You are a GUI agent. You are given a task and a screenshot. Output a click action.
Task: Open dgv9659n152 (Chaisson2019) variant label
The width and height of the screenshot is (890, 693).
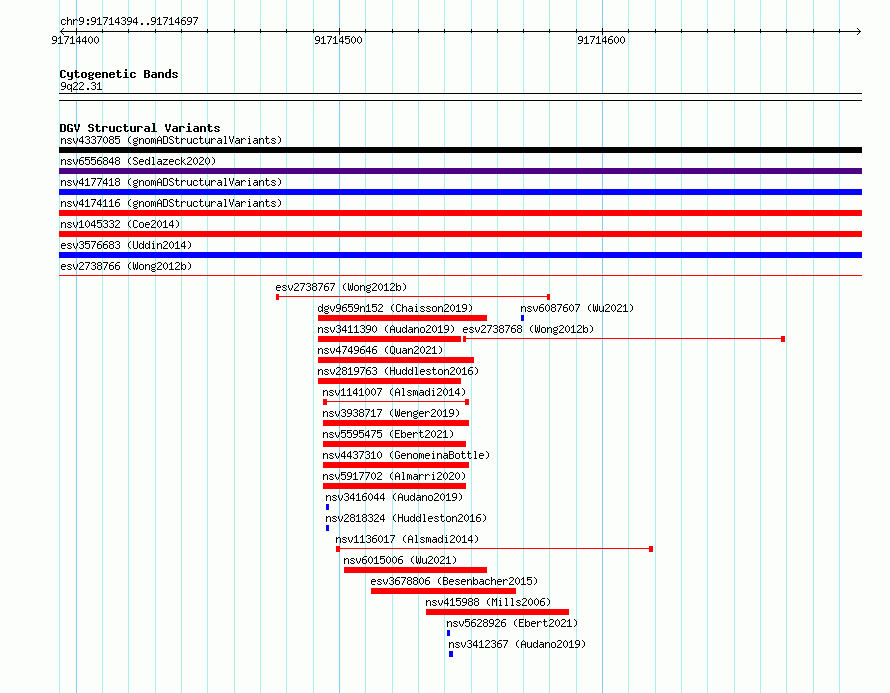395,308
